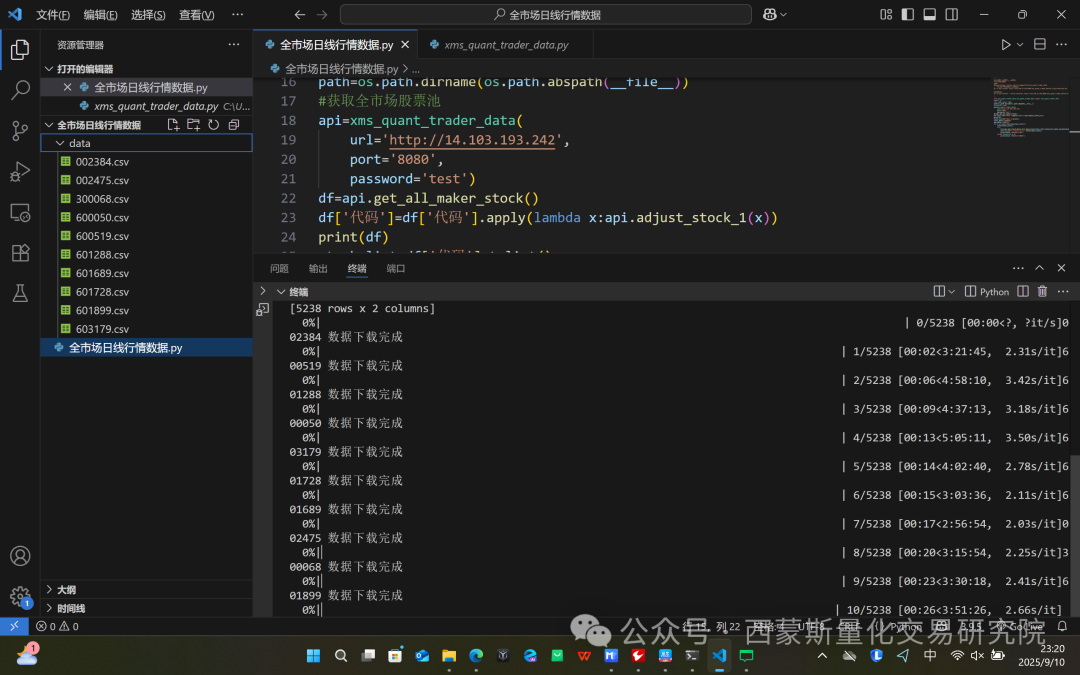The height and width of the screenshot is (675, 1080).
Task: Toggle primary side bar visibility
Action: coord(908,14)
